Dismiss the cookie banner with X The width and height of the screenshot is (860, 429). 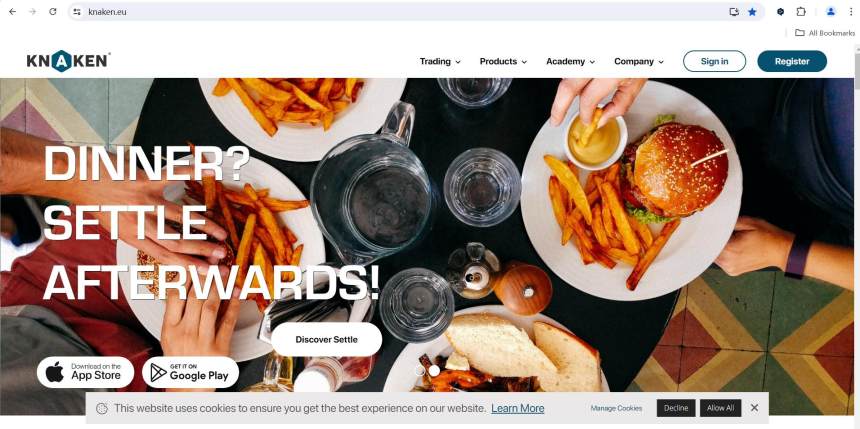tap(754, 408)
